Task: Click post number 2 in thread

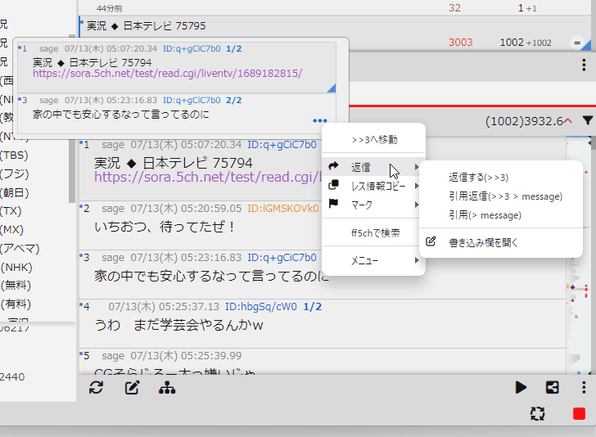Action: click(86, 208)
